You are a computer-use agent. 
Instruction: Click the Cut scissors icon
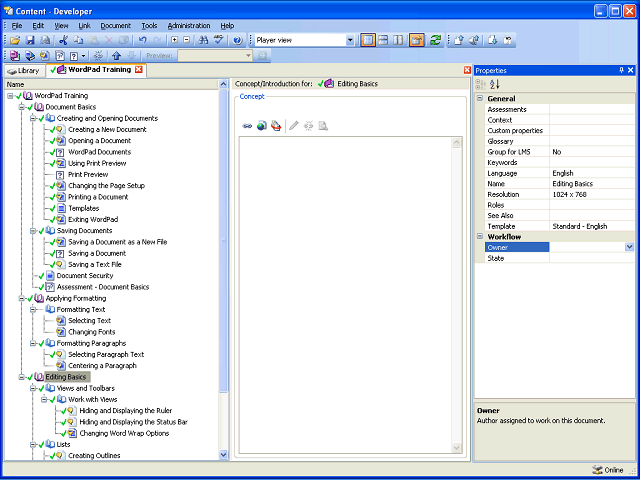click(63, 40)
